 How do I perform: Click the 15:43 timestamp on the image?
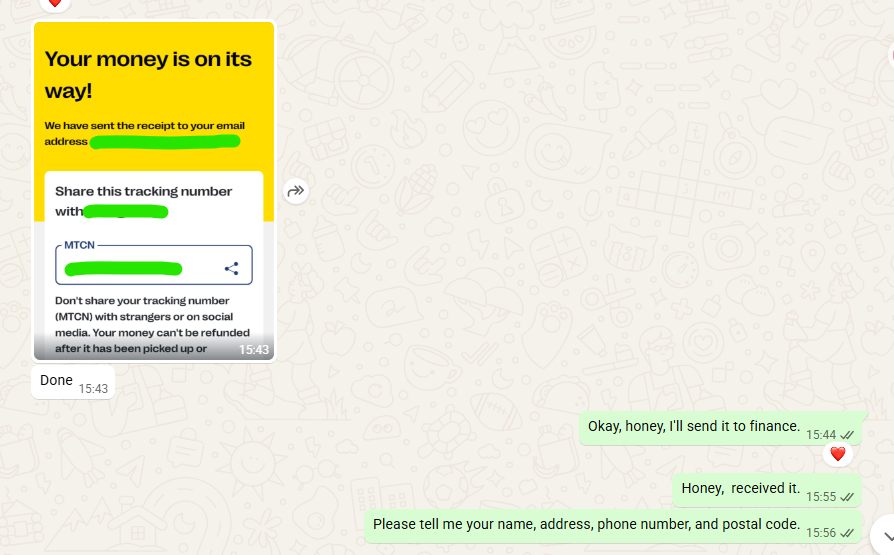point(254,350)
